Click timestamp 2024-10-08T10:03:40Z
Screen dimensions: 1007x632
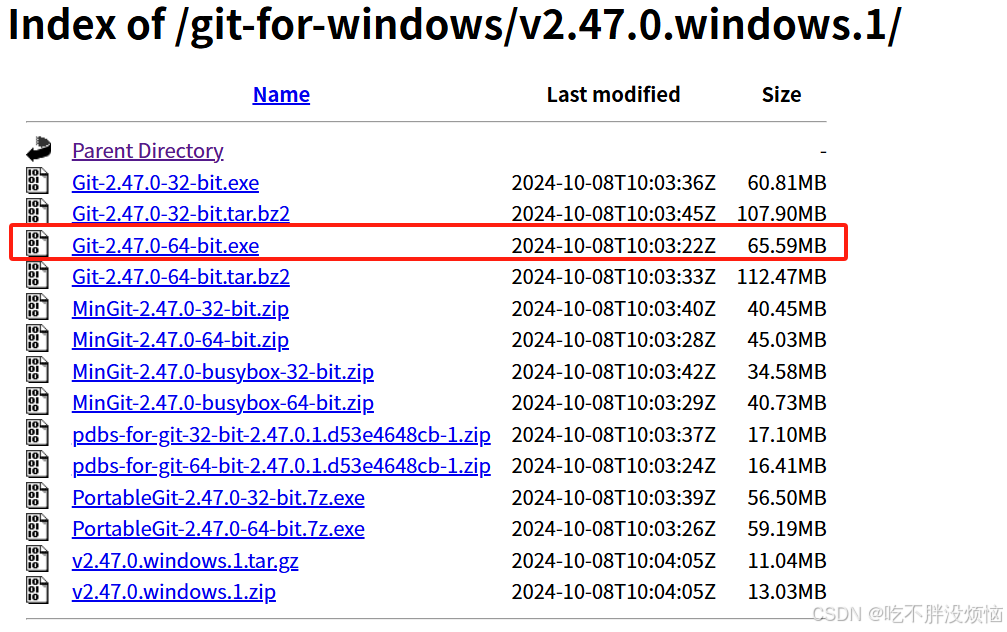click(613, 309)
